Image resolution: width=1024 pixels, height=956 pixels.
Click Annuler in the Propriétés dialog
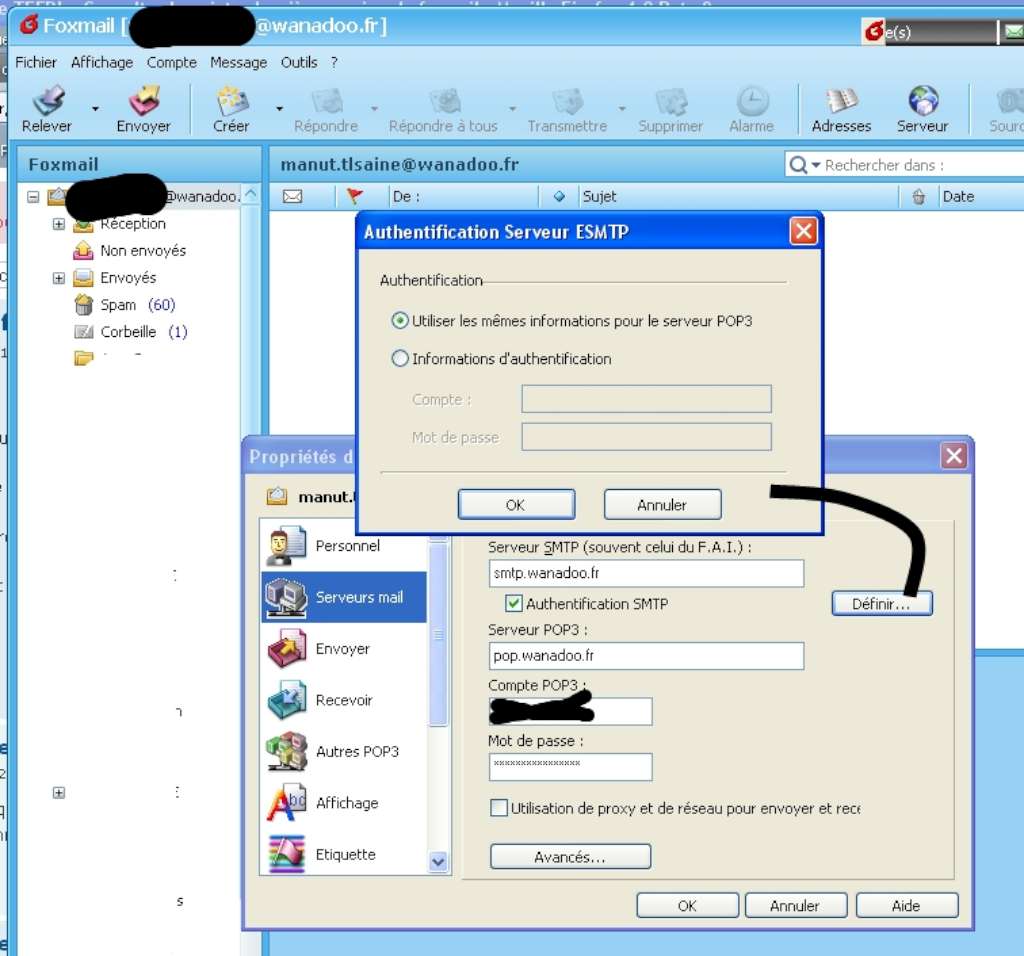[x=795, y=906]
